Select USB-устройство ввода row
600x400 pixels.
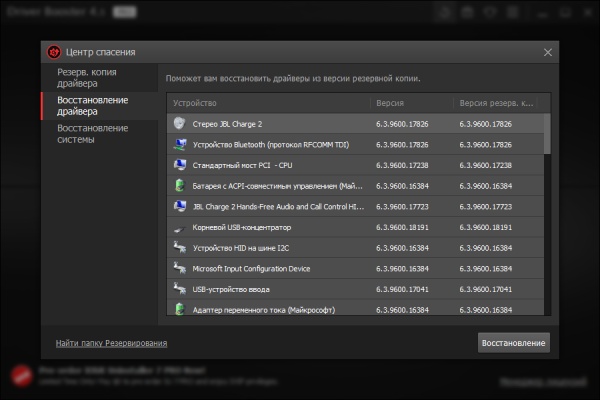pos(355,289)
